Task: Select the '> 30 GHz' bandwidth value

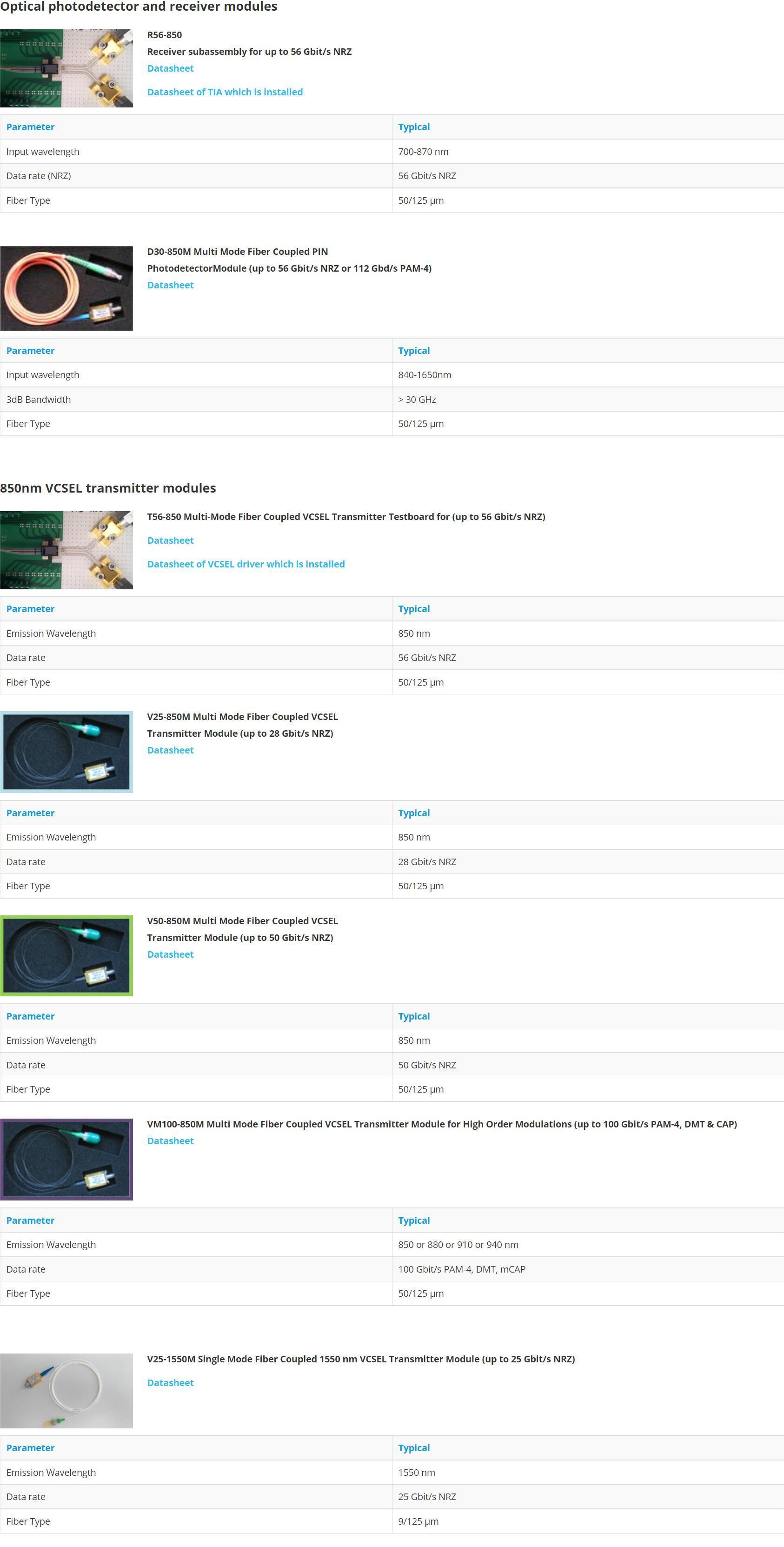Action: (x=417, y=400)
